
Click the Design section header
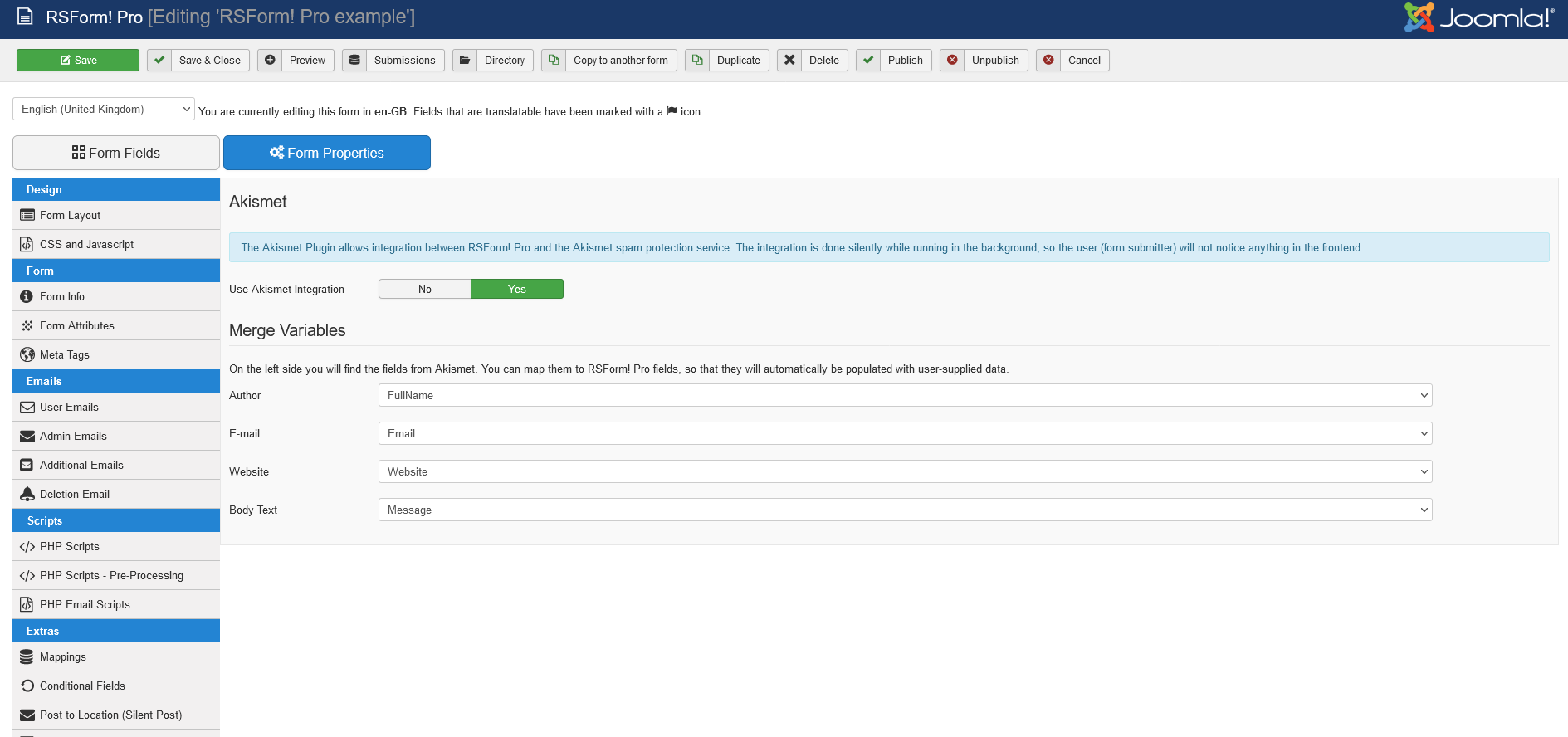coord(116,189)
